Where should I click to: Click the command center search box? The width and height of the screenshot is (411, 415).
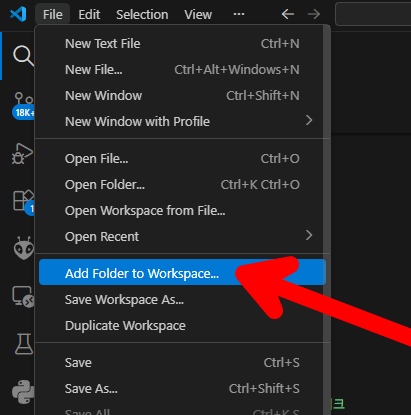click(373, 14)
